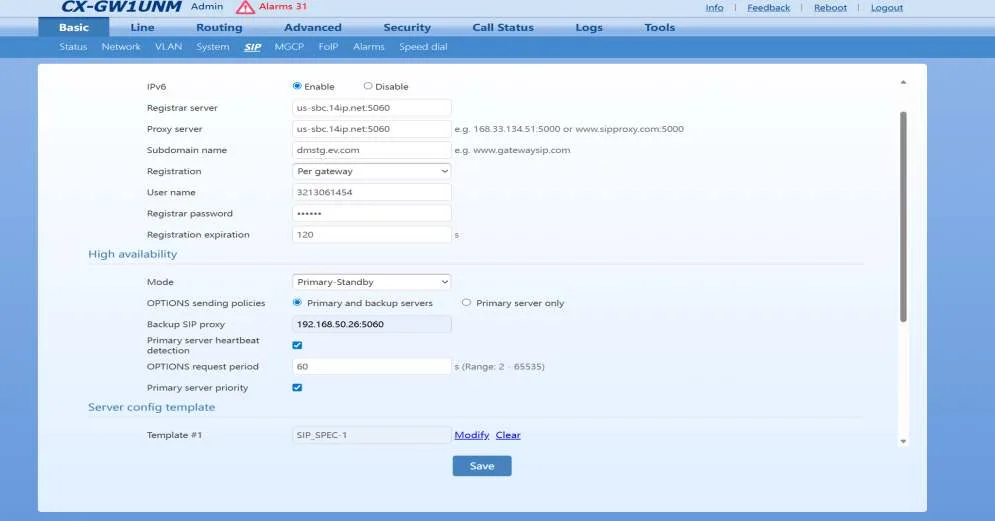Open the Security main tab
995x521 pixels.
coord(407,27)
